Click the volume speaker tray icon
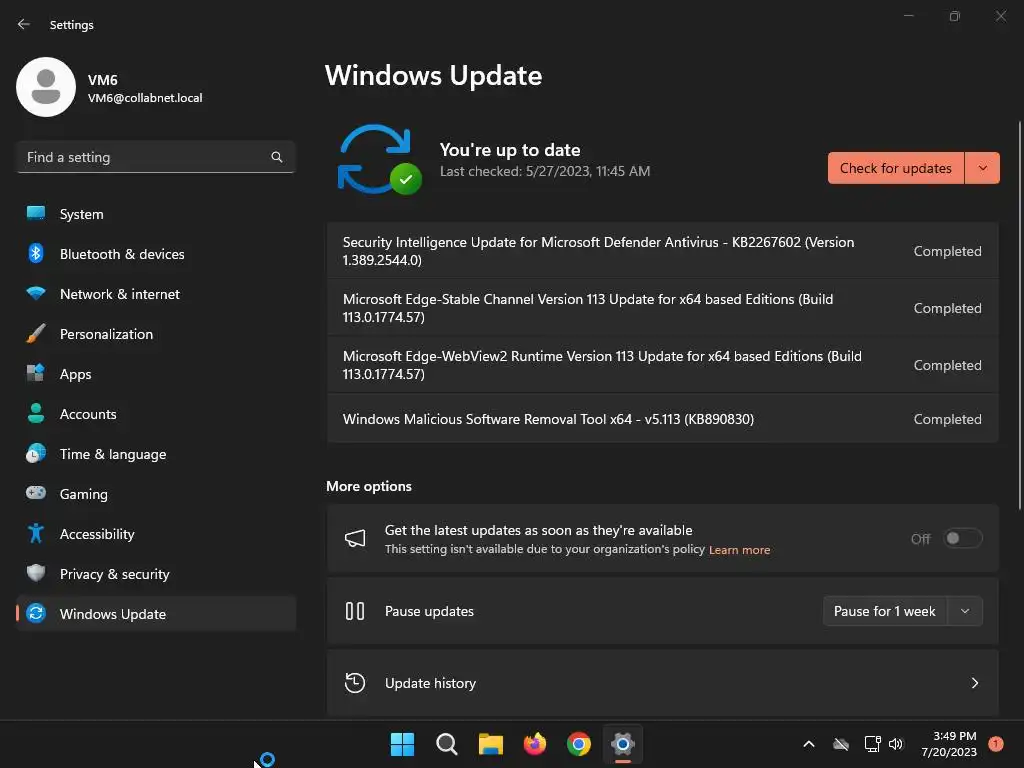This screenshot has width=1024, height=768. click(896, 744)
